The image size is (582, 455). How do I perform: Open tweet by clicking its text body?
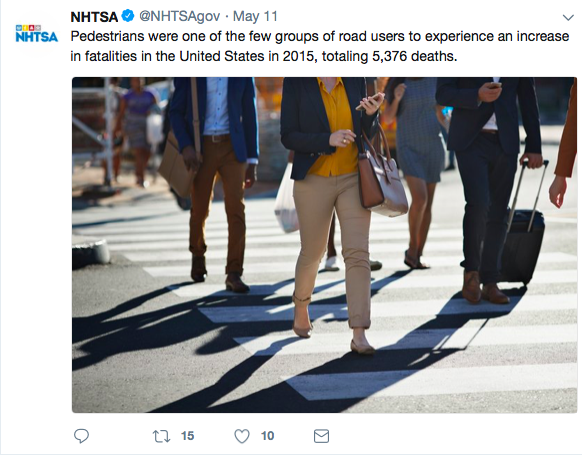[x=320, y=46]
